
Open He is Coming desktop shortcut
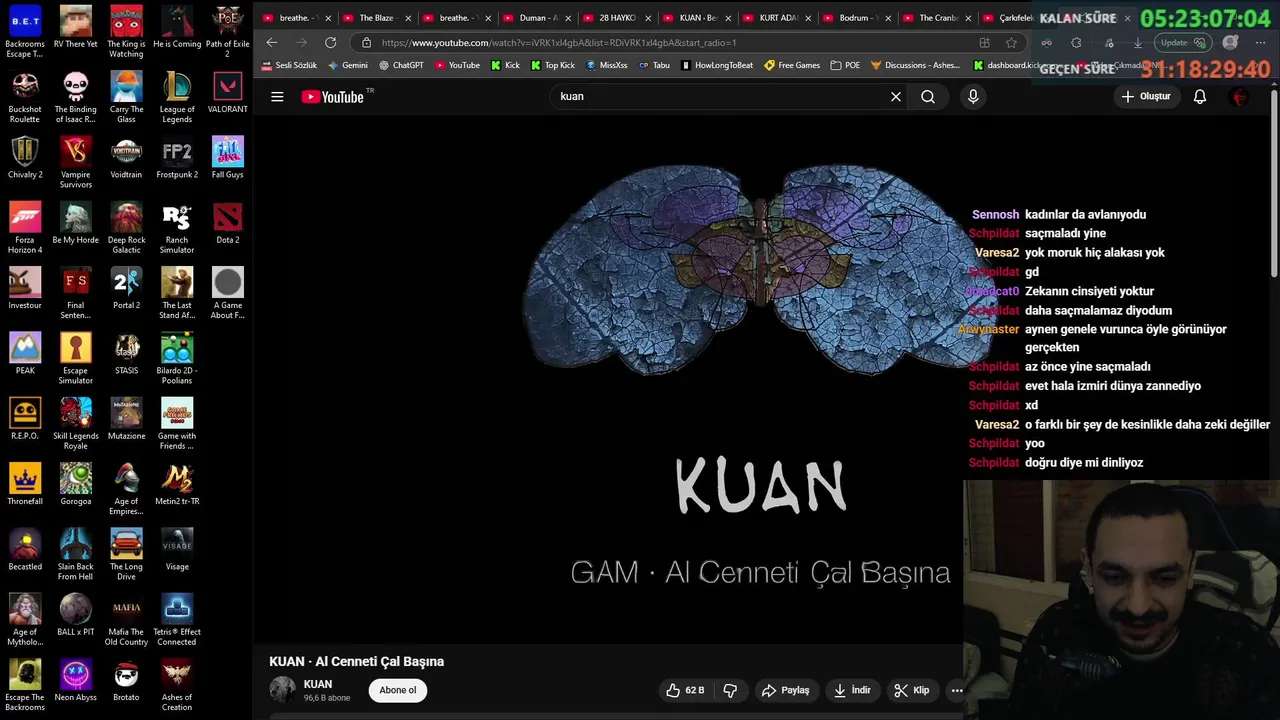click(177, 27)
